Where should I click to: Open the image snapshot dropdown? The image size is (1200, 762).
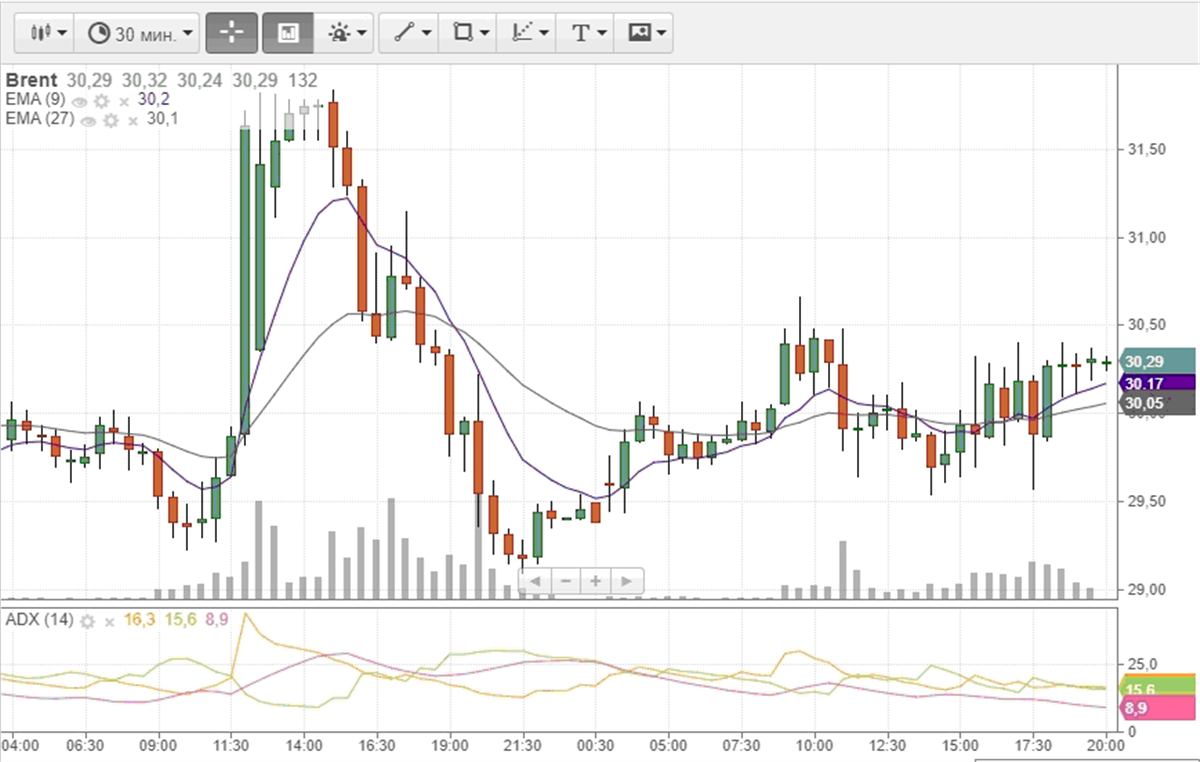point(643,33)
